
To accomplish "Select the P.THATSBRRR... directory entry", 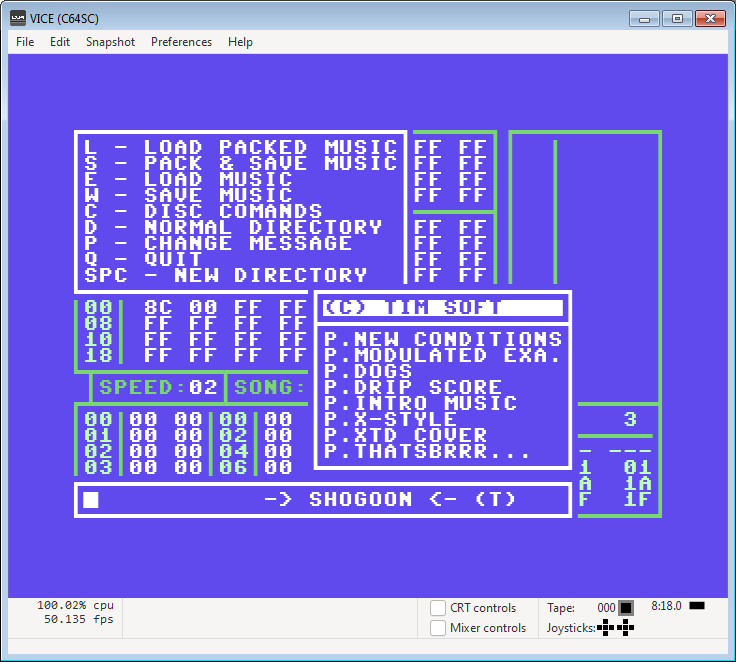I will [428, 451].
